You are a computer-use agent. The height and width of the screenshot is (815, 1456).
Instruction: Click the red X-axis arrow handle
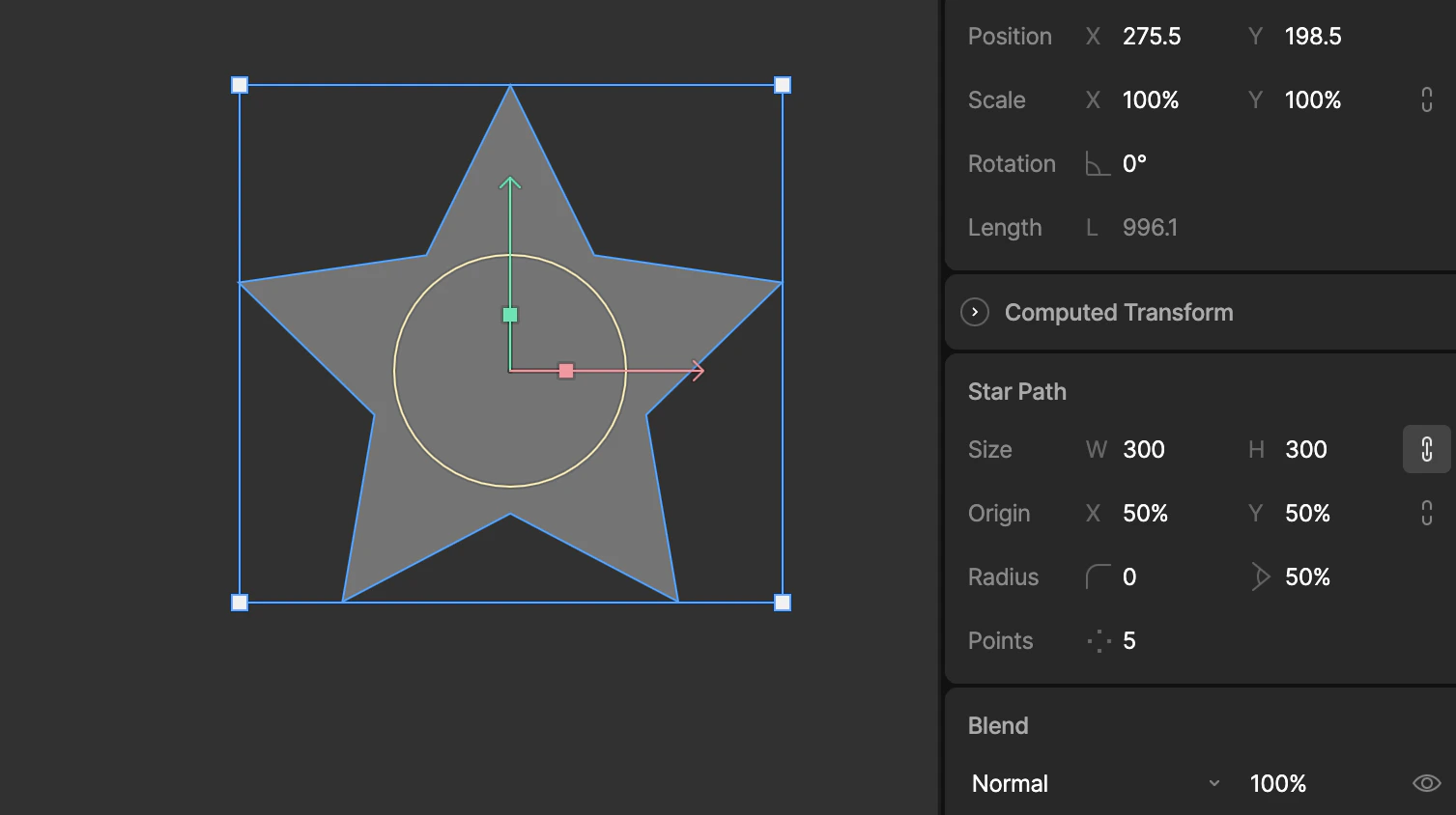(698, 370)
